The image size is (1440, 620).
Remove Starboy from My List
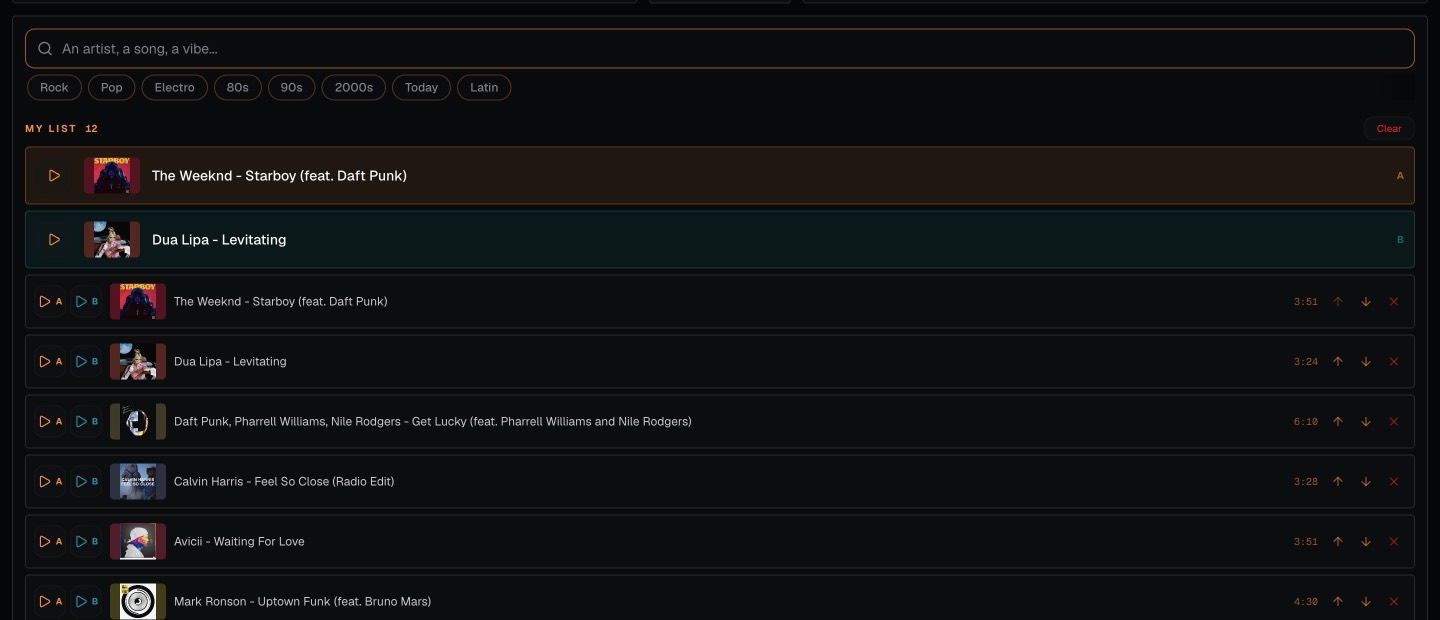pyautogui.click(x=1394, y=302)
